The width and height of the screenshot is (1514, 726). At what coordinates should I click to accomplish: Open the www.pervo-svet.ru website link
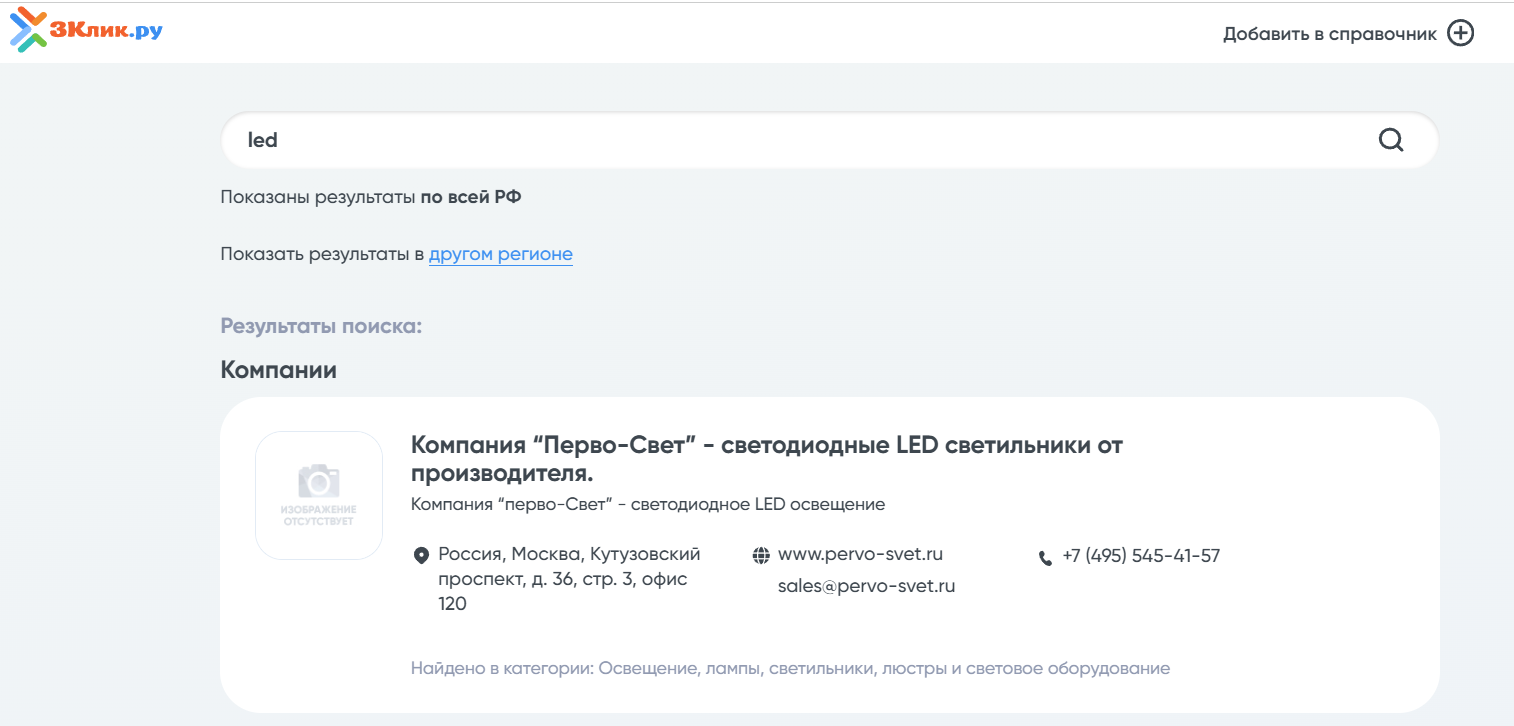pos(860,554)
